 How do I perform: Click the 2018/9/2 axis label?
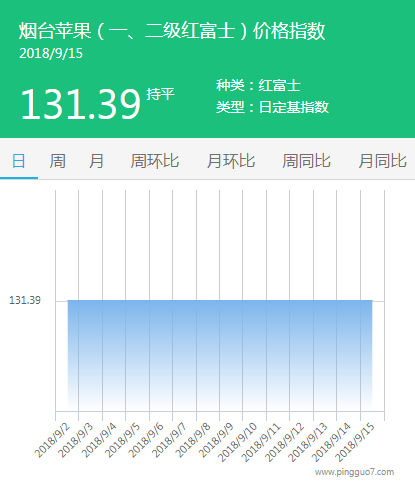tap(52, 440)
